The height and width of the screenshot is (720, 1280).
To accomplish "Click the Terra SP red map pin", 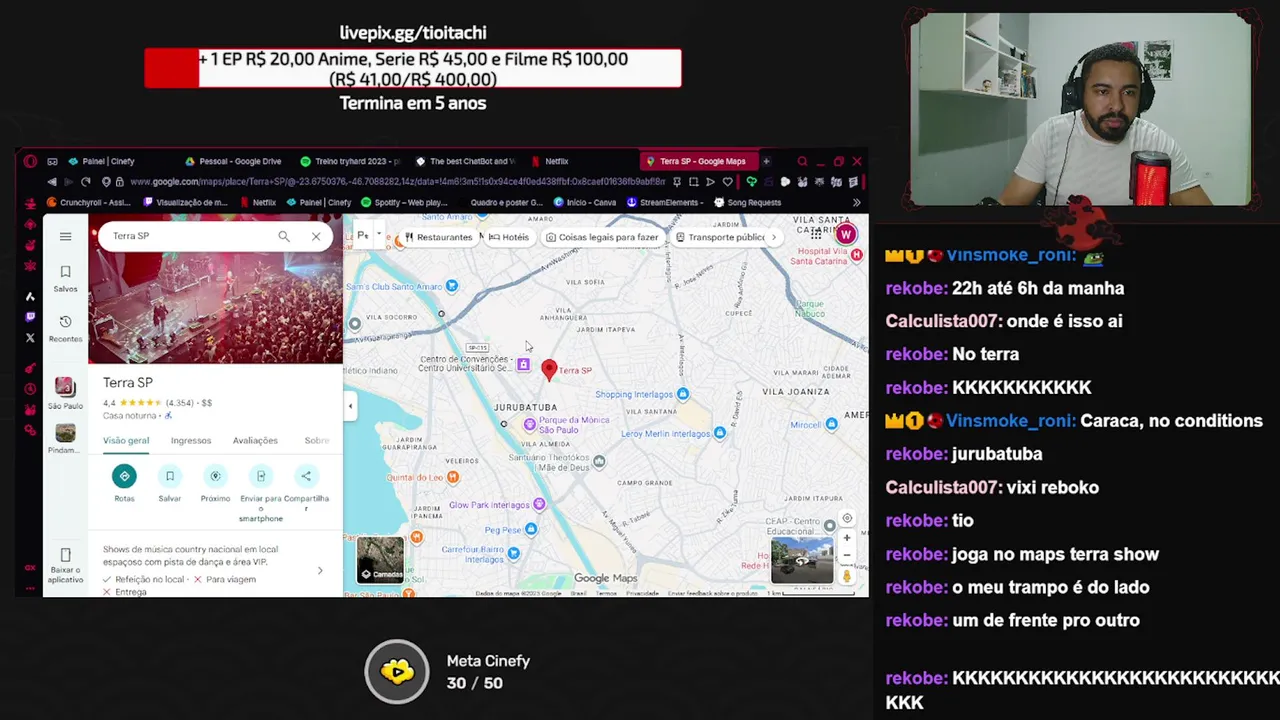I will click(x=549, y=370).
